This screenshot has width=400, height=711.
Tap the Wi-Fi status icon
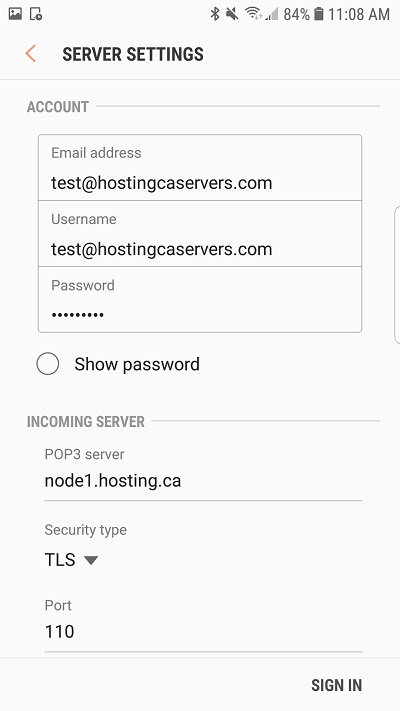coord(254,14)
